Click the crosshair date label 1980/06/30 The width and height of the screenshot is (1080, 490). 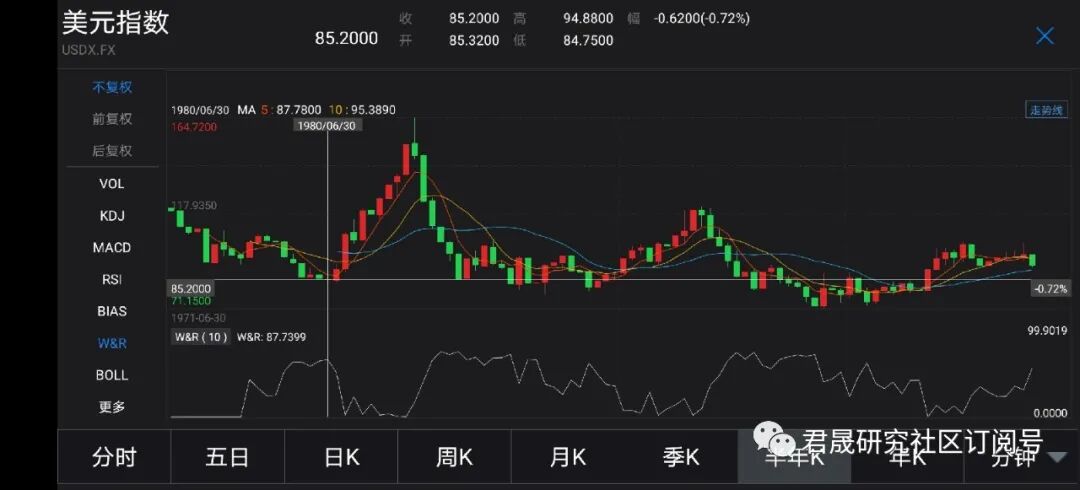coord(328,125)
